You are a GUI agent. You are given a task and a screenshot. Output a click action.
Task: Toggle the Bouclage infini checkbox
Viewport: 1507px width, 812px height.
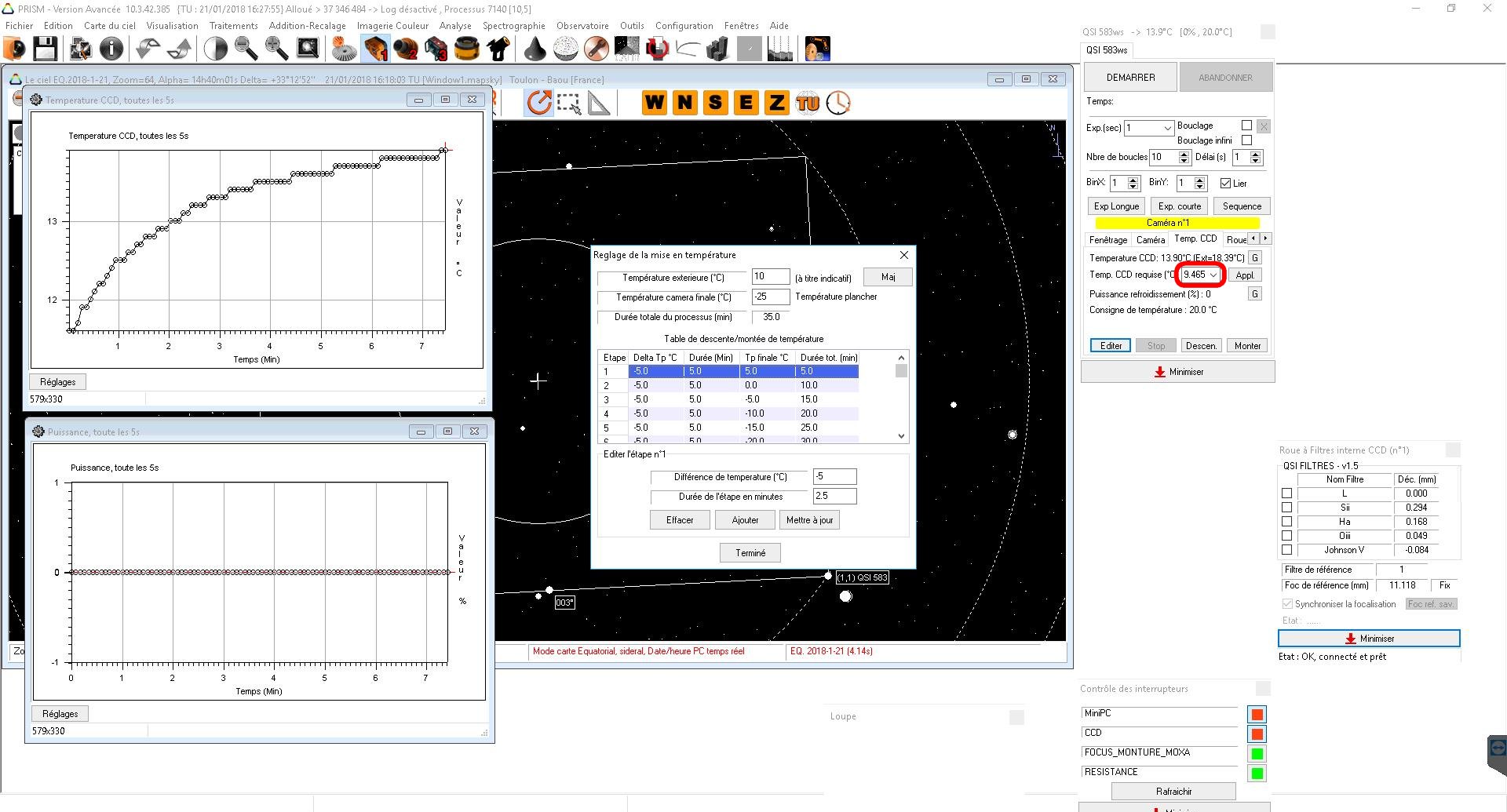coord(1246,140)
